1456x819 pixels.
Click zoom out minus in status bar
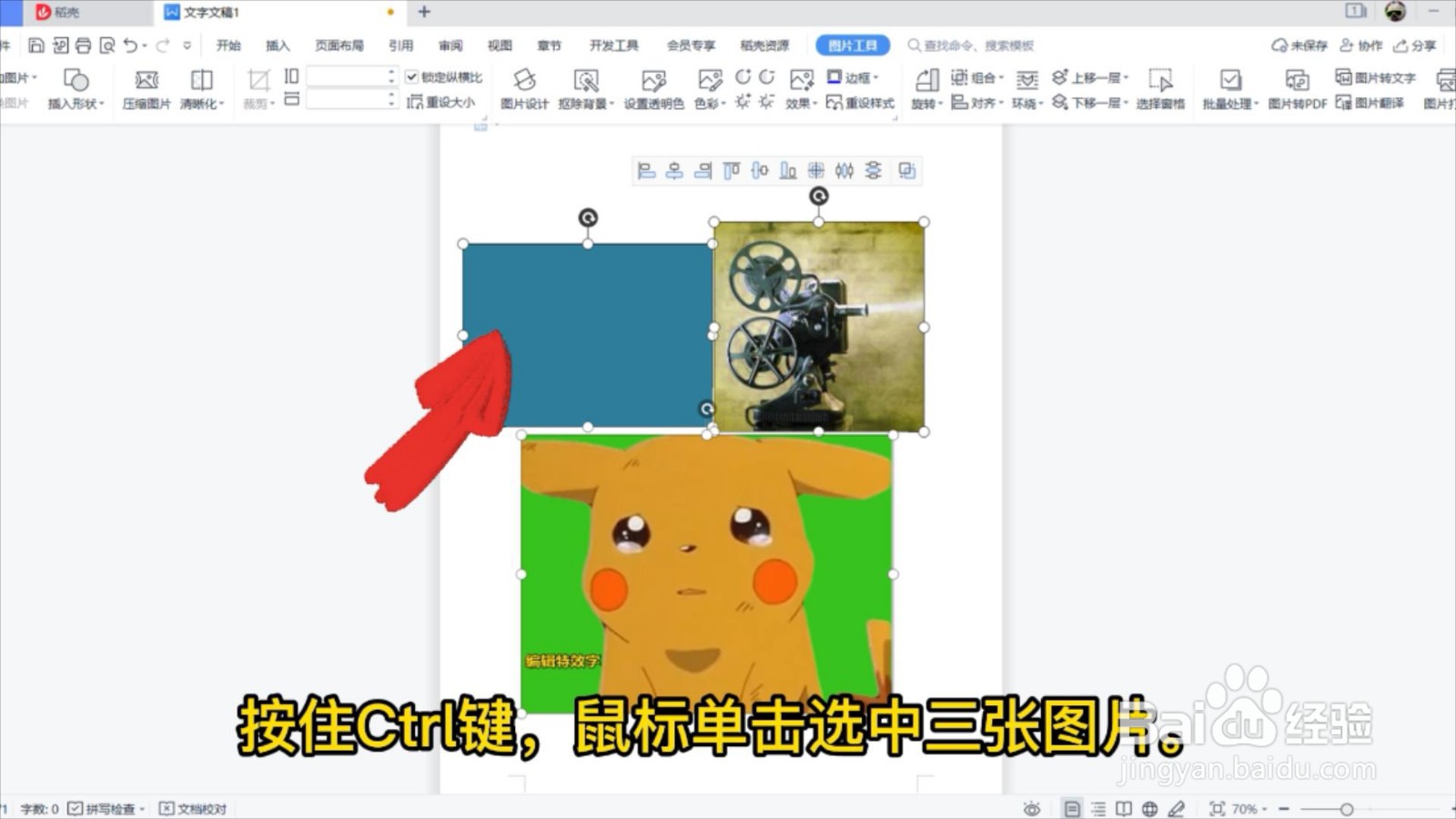1284,809
